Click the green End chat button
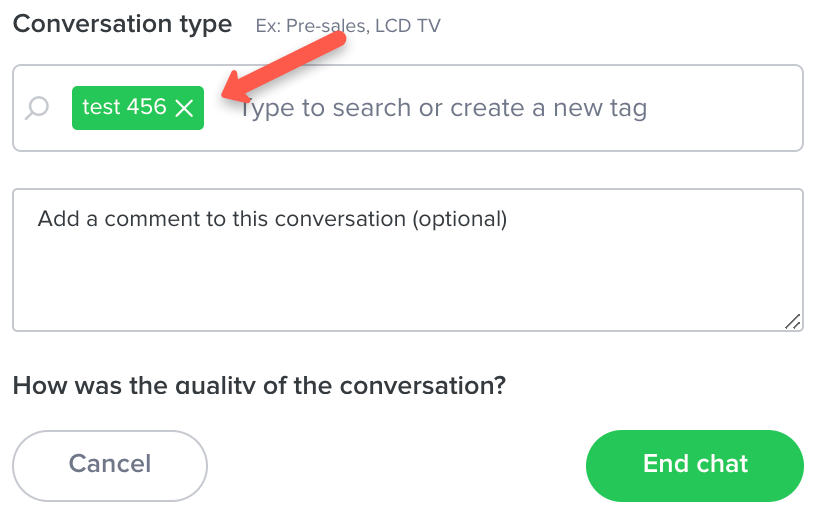820x514 pixels. 694,465
